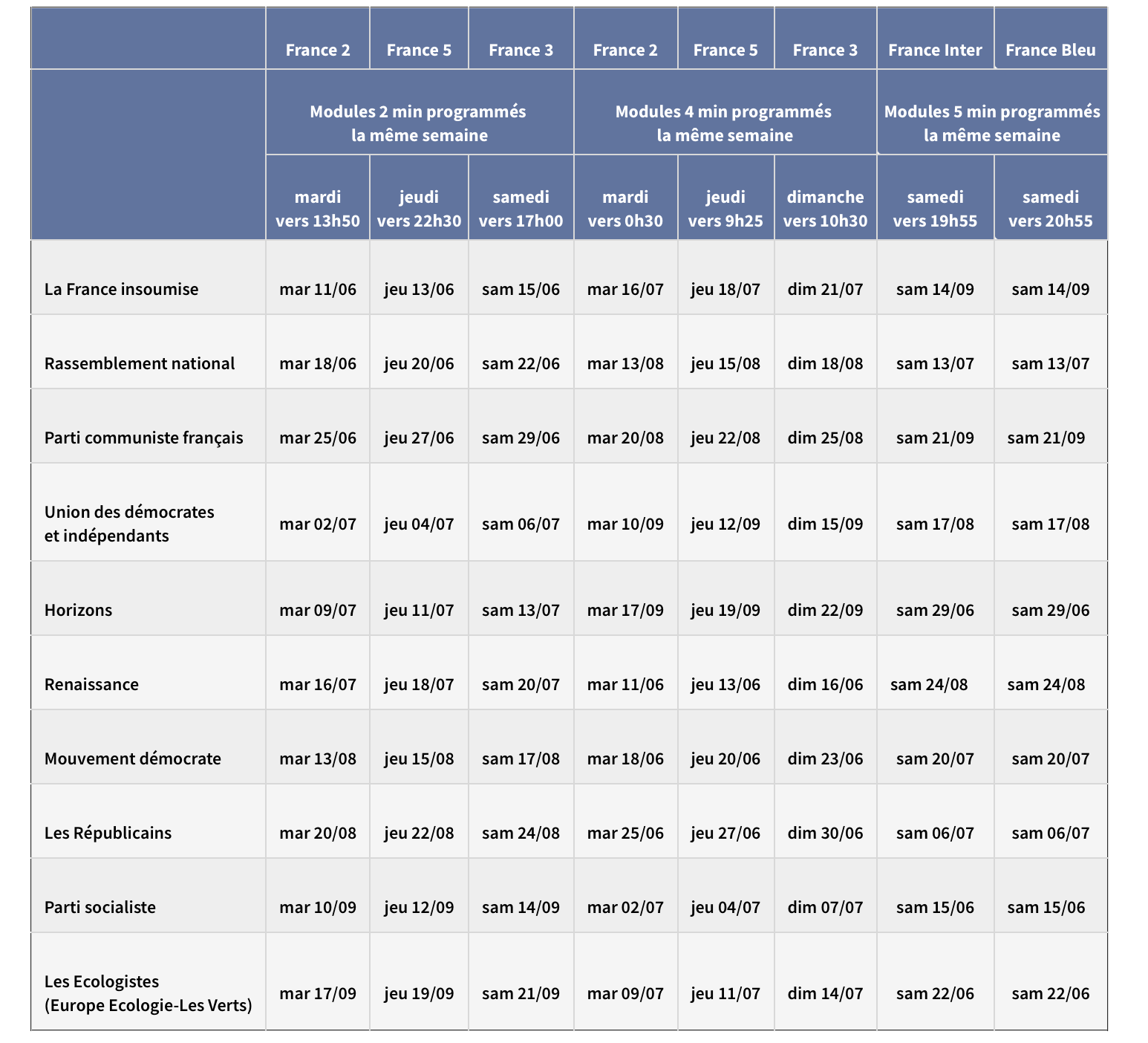Viewport: 1148px width, 1043px height.
Task: Click 'dim 15/09' in Union des démocrates row
Action: tap(825, 524)
